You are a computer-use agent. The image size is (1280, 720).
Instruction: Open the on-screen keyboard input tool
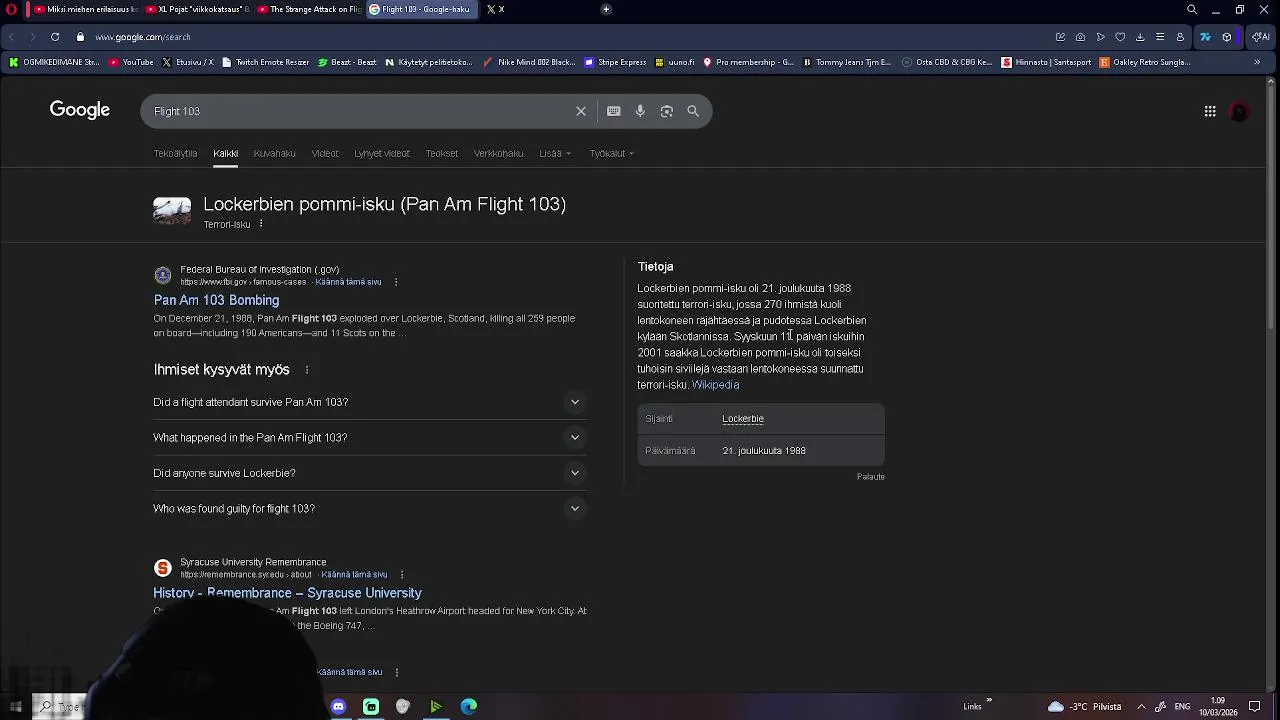click(614, 111)
